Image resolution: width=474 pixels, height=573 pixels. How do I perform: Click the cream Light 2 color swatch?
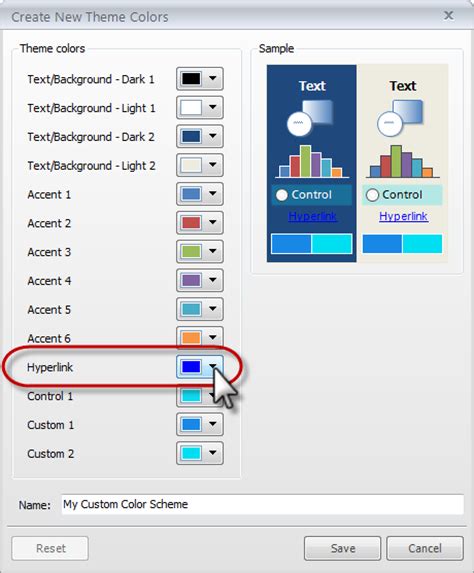[191, 165]
